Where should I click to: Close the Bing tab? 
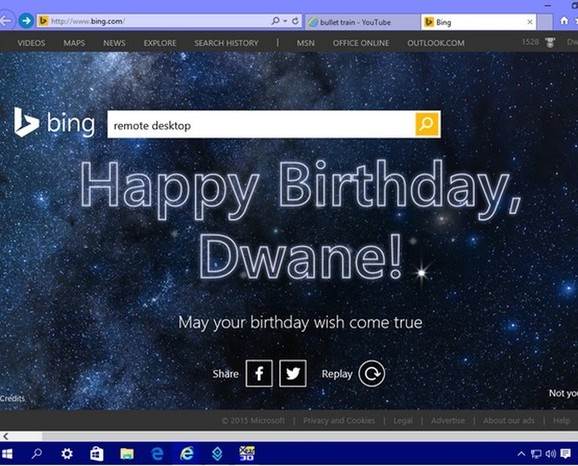click(x=530, y=22)
